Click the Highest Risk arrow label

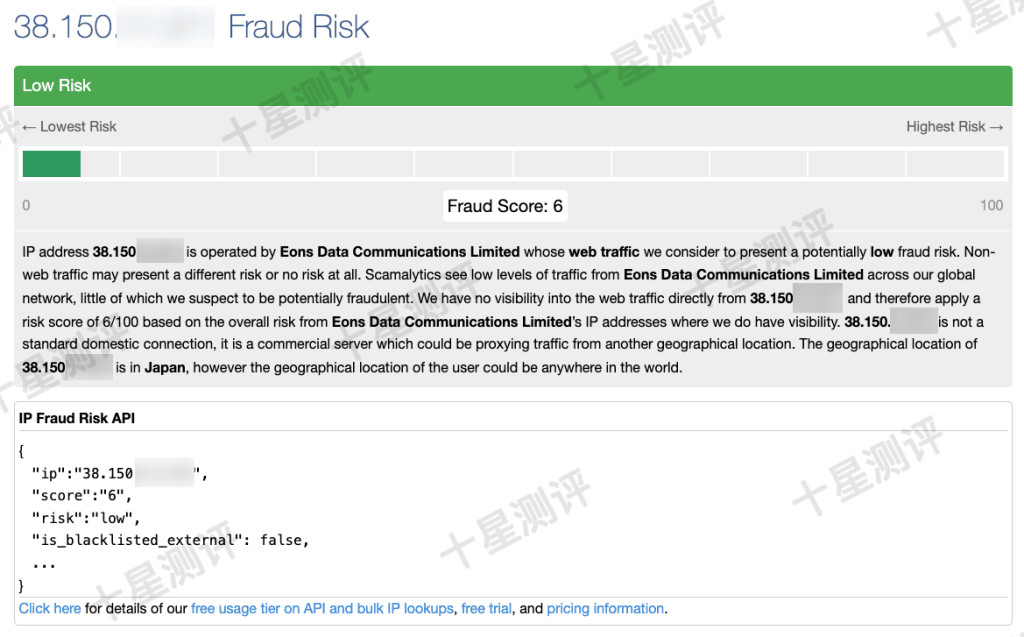click(955, 127)
